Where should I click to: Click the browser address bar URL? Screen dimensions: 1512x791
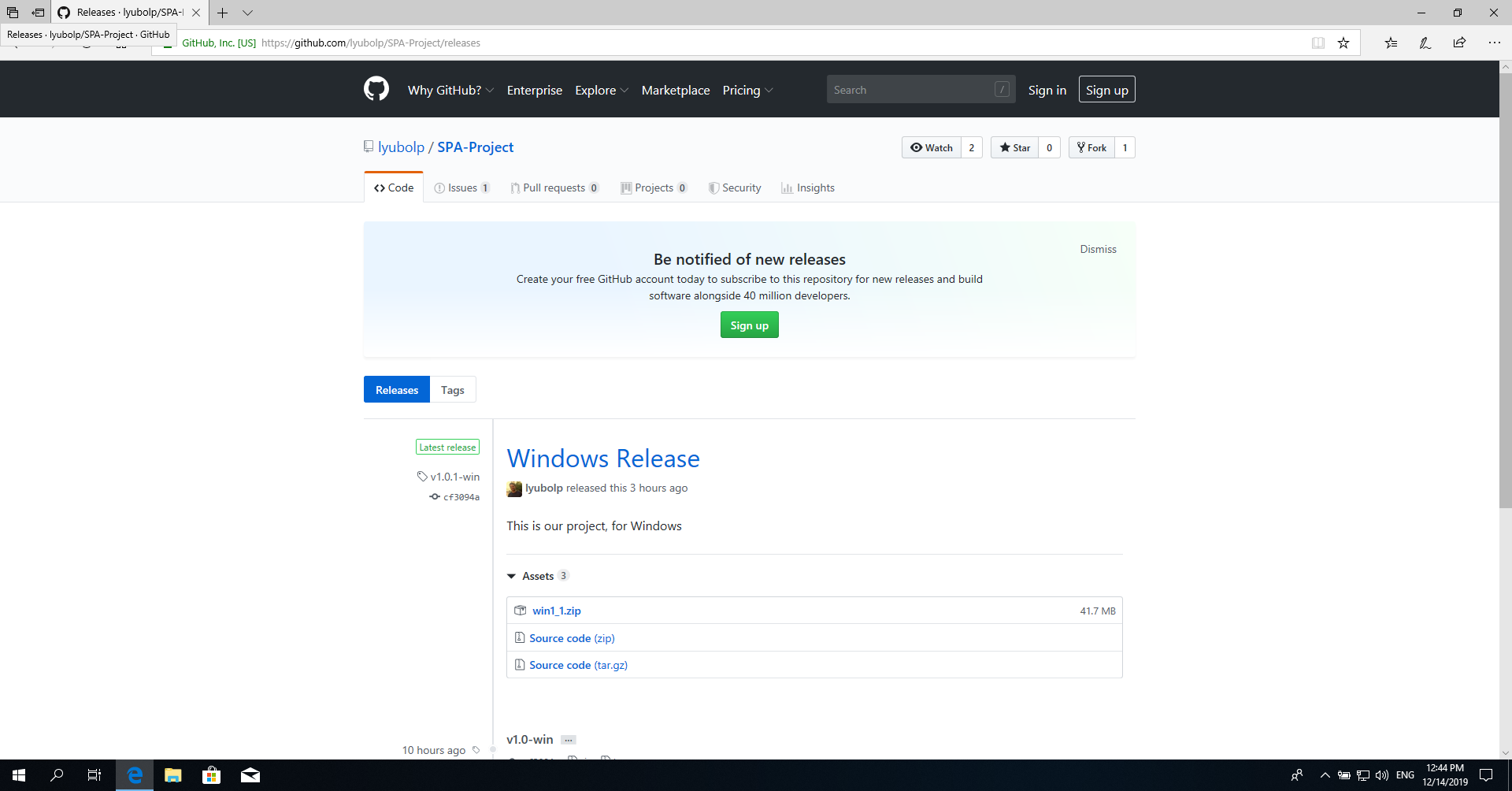pyautogui.click(x=371, y=43)
